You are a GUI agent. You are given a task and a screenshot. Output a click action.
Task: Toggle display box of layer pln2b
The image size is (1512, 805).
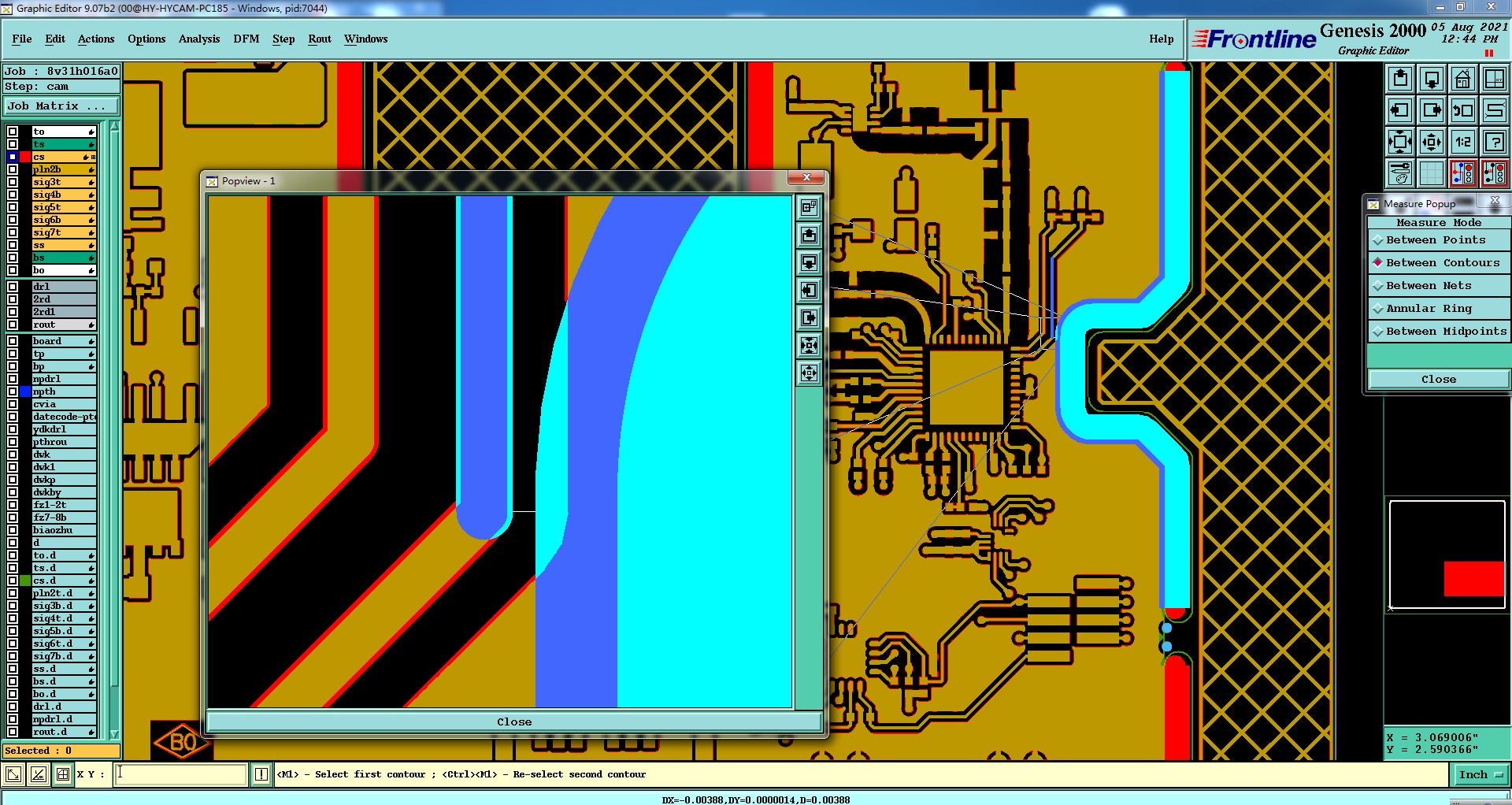tap(13, 169)
